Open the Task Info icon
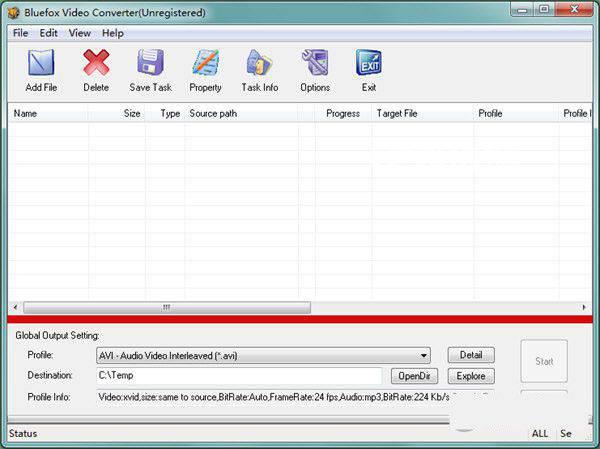 pos(259,62)
